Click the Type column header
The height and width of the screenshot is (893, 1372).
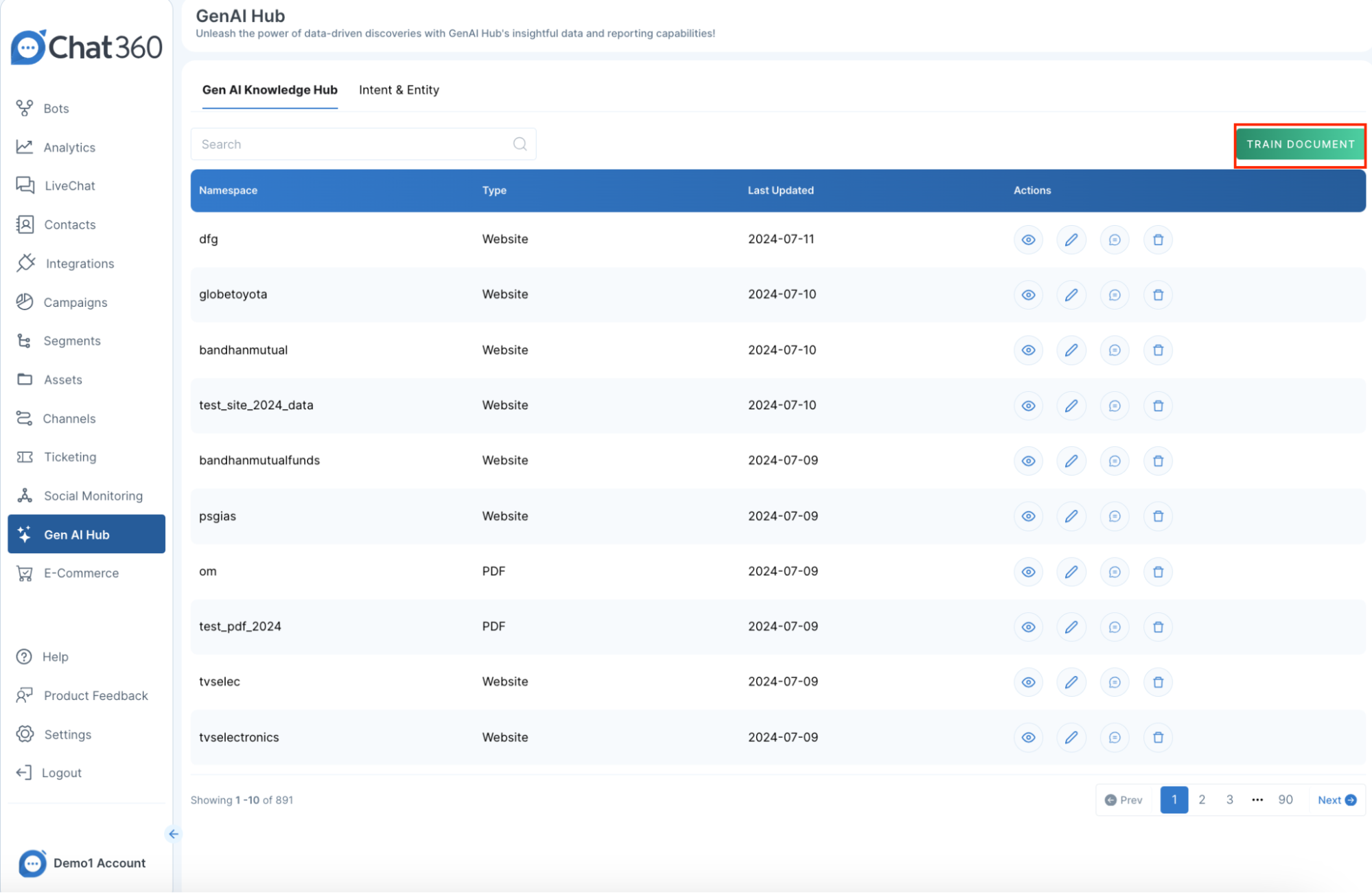(x=494, y=190)
